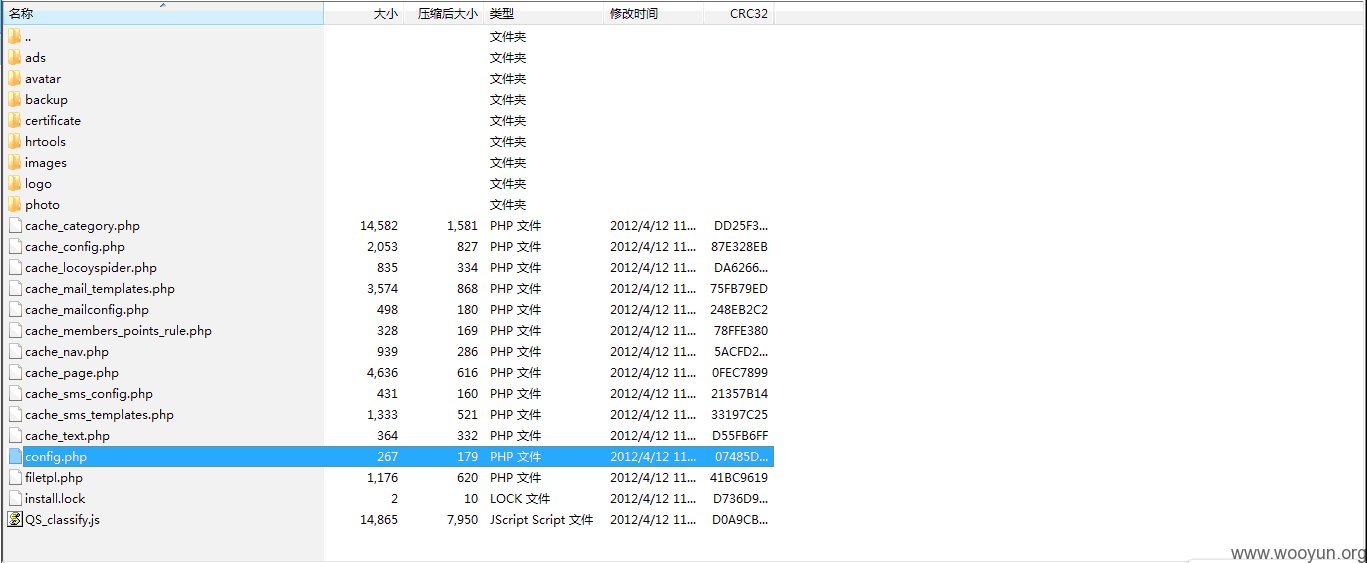Sort by the 修改时间 column header
Screen dimensions: 1367x563
tap(654, 13)
